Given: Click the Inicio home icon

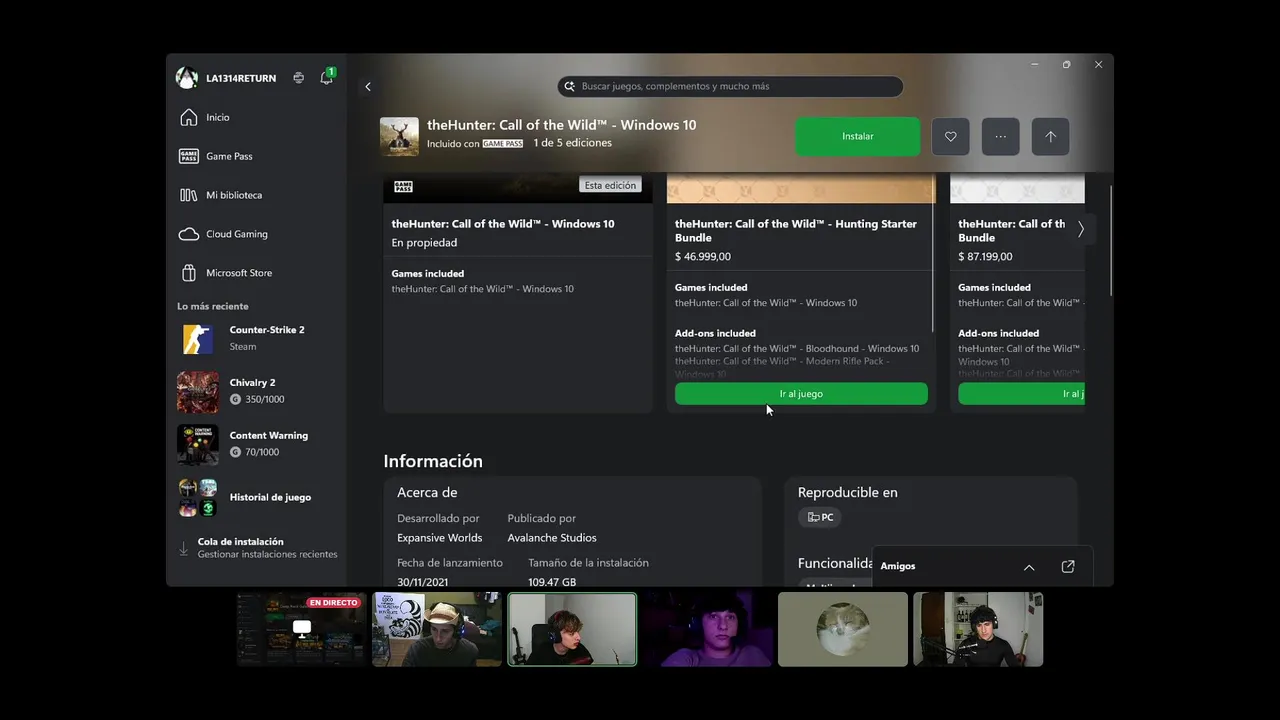Looking at the screenshot, I should (x=188, y=118).
